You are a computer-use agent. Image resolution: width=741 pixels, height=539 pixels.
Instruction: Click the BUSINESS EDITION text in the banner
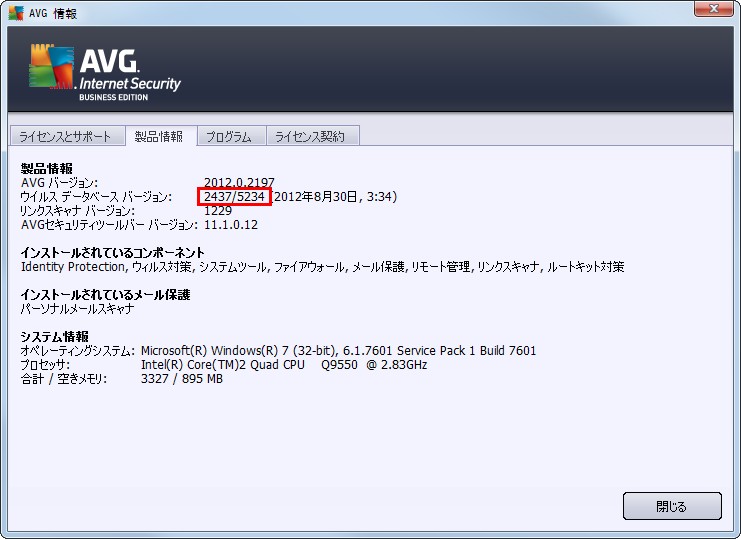[x=113, y=97]
